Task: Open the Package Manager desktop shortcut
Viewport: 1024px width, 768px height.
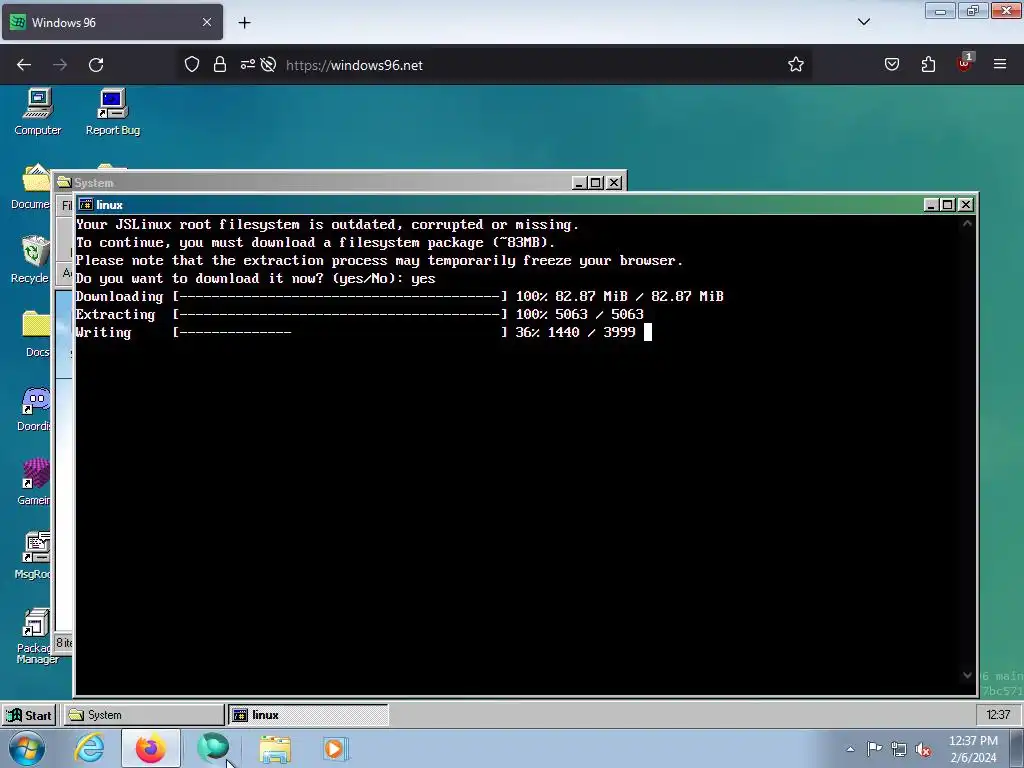Action: click(36, 636)
